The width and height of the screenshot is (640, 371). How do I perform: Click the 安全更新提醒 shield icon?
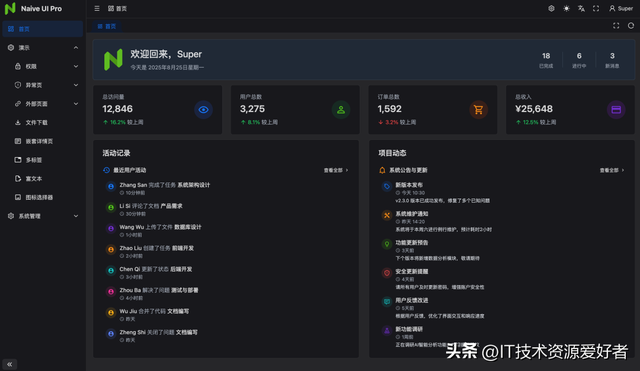(387, 273)
